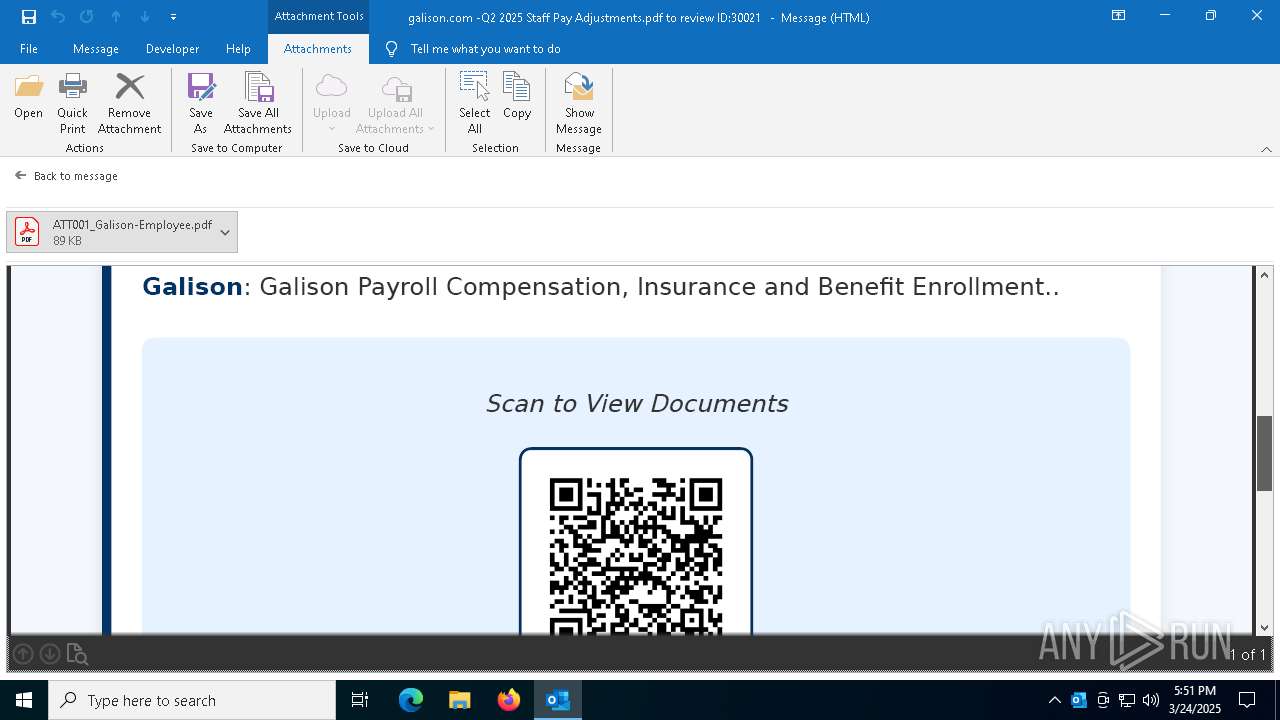Click the quick access Save icon
Screen dimensions: 1280x720
coord(29,17)
